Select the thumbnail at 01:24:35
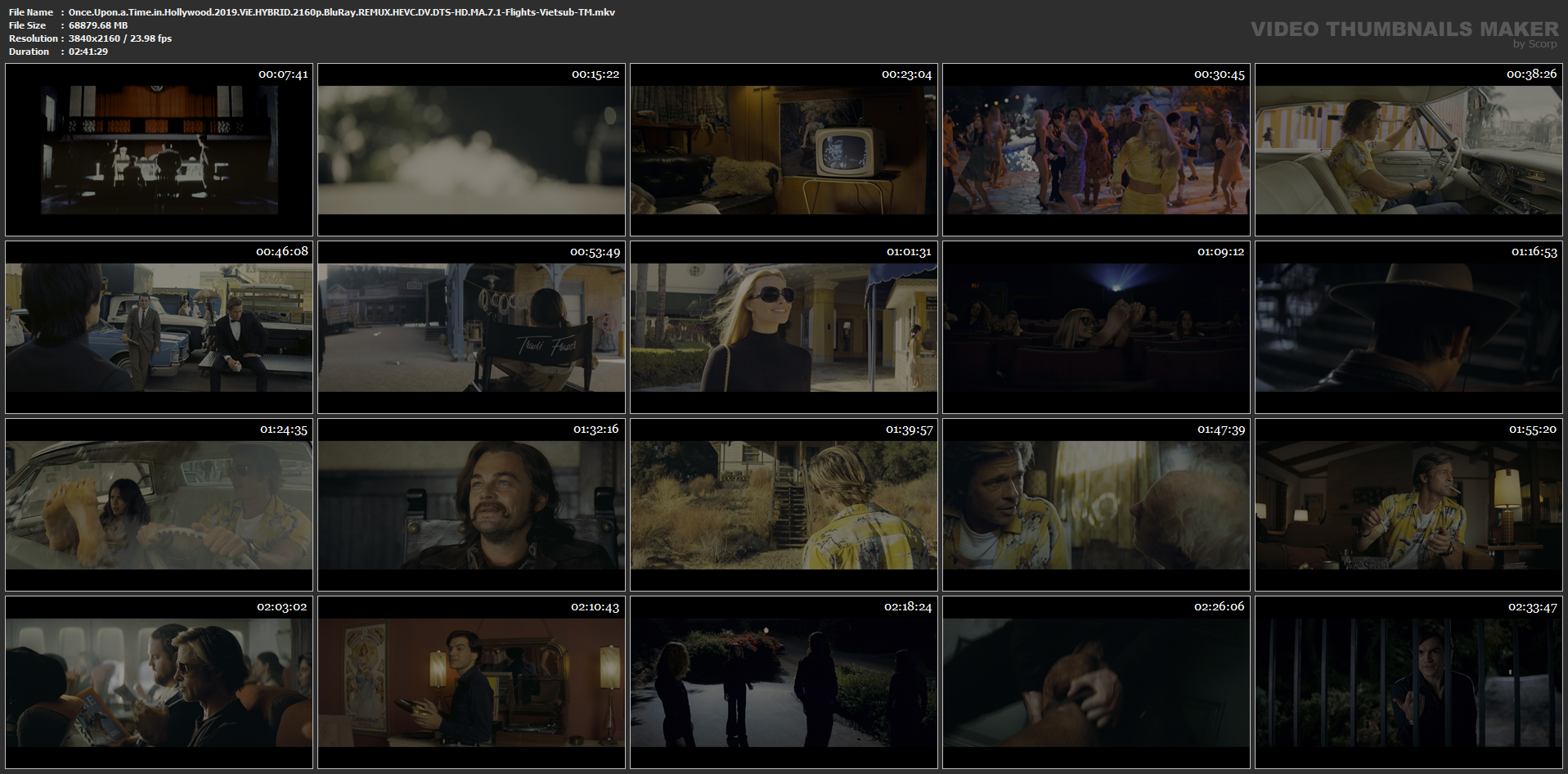The image size is (1568, 774). 159,505
